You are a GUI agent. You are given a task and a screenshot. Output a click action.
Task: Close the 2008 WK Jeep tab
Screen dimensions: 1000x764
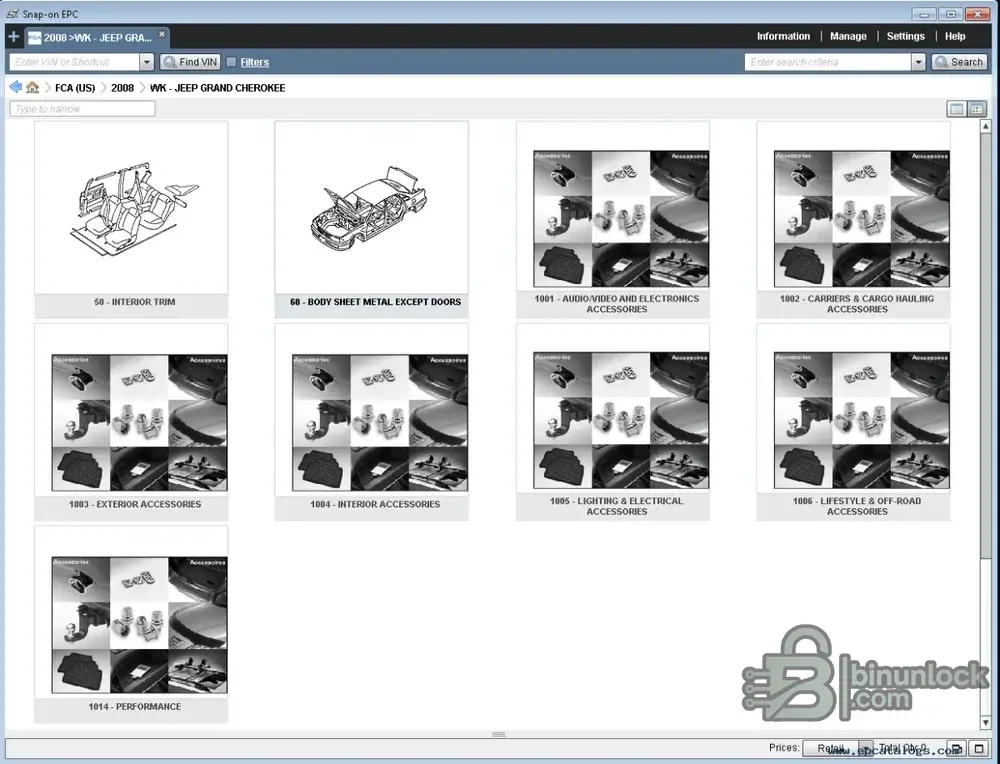pos(162,34)
